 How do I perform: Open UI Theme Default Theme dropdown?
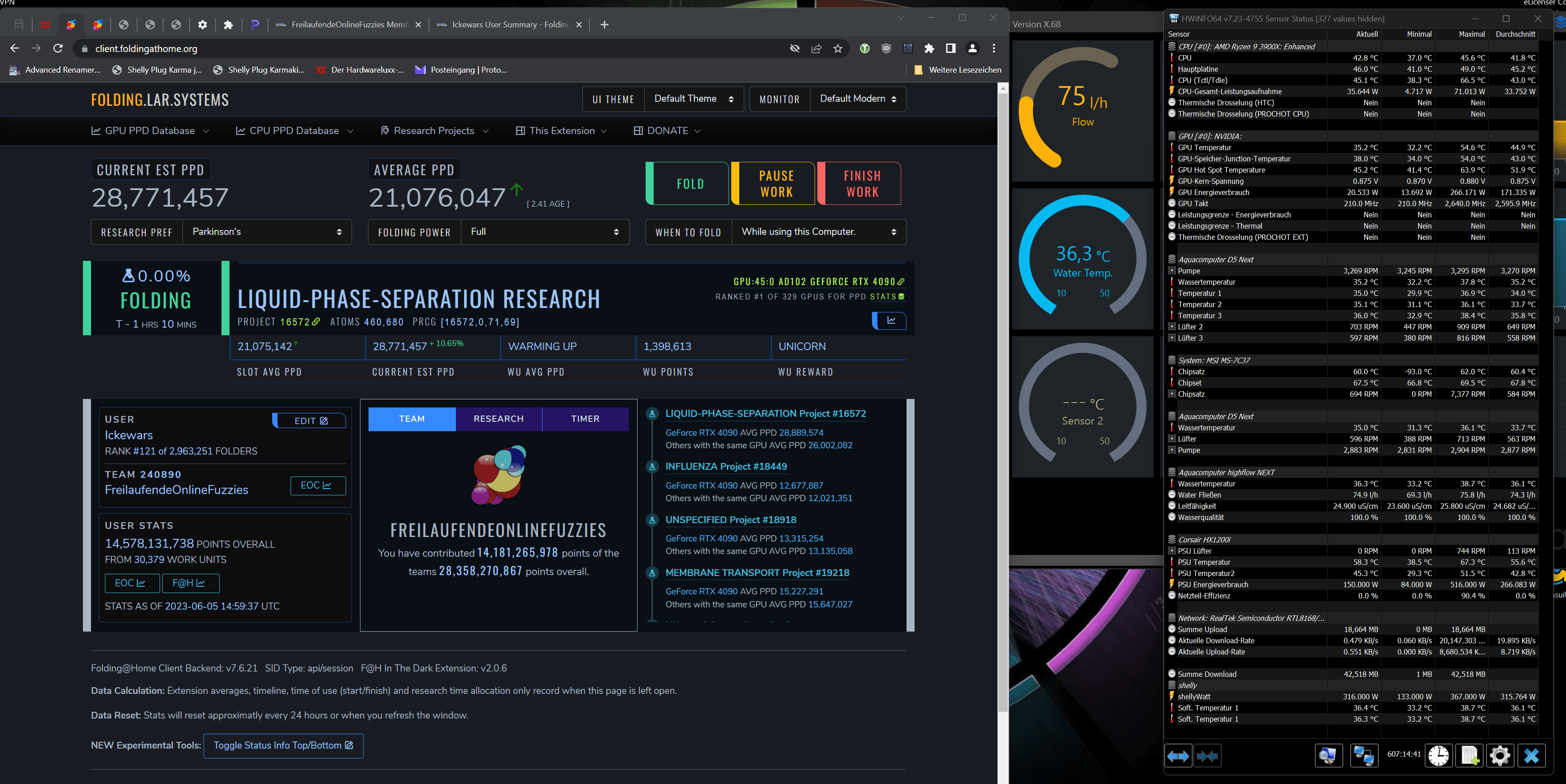(694, 99)
